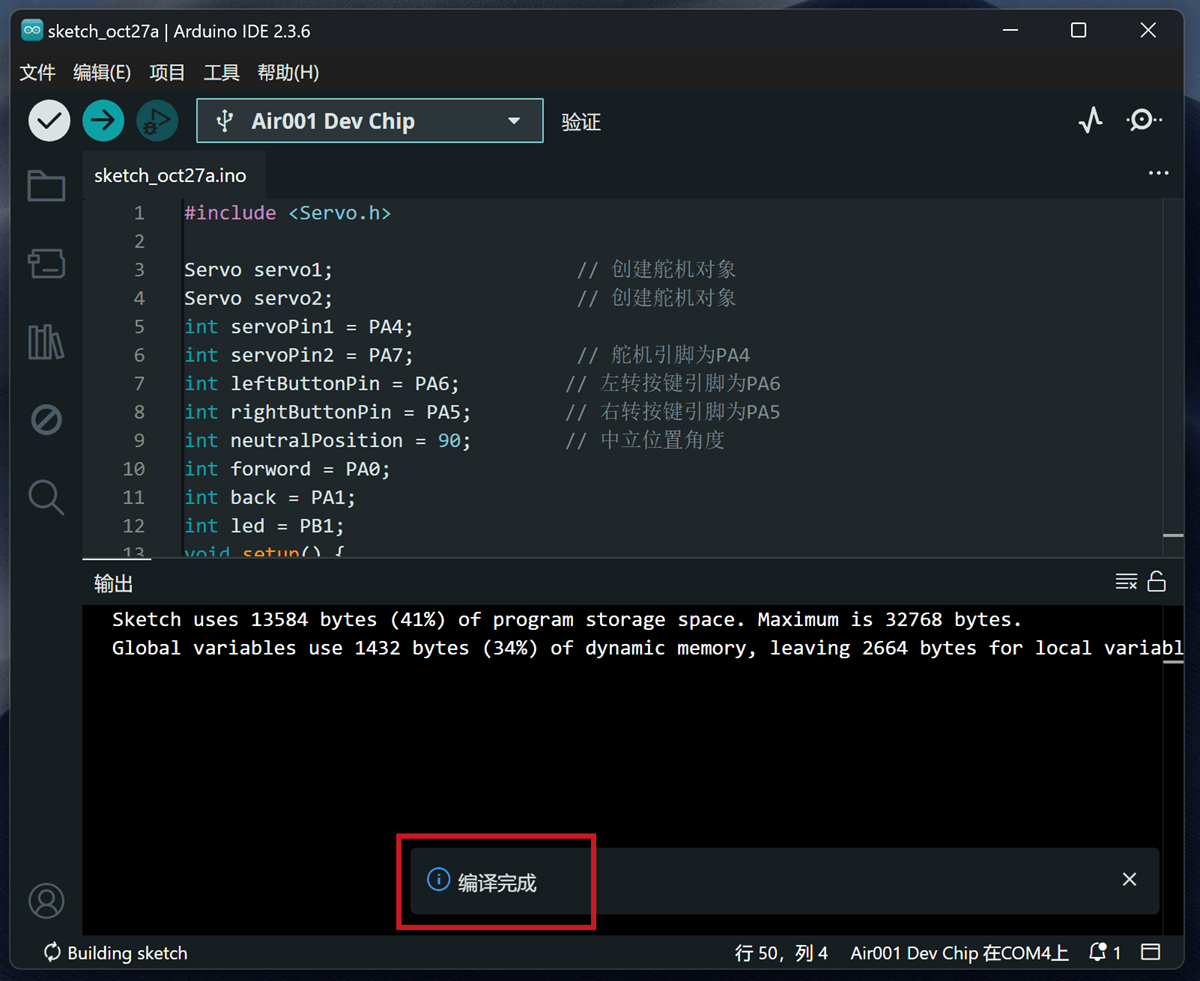Click Air001 Dev Chip 在COM4上 status entry
This screenshot has width=1200, height=981.
959,953
